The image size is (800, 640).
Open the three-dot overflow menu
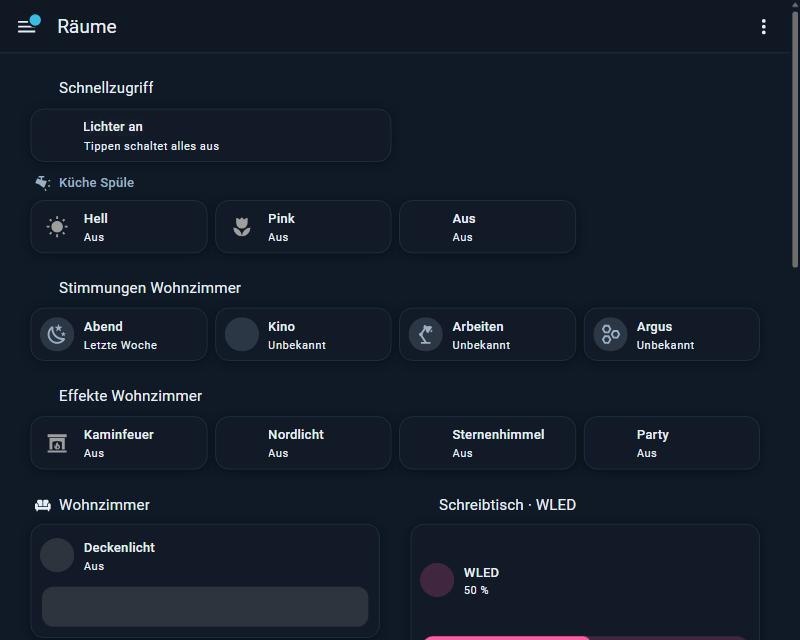click(763, 27)
